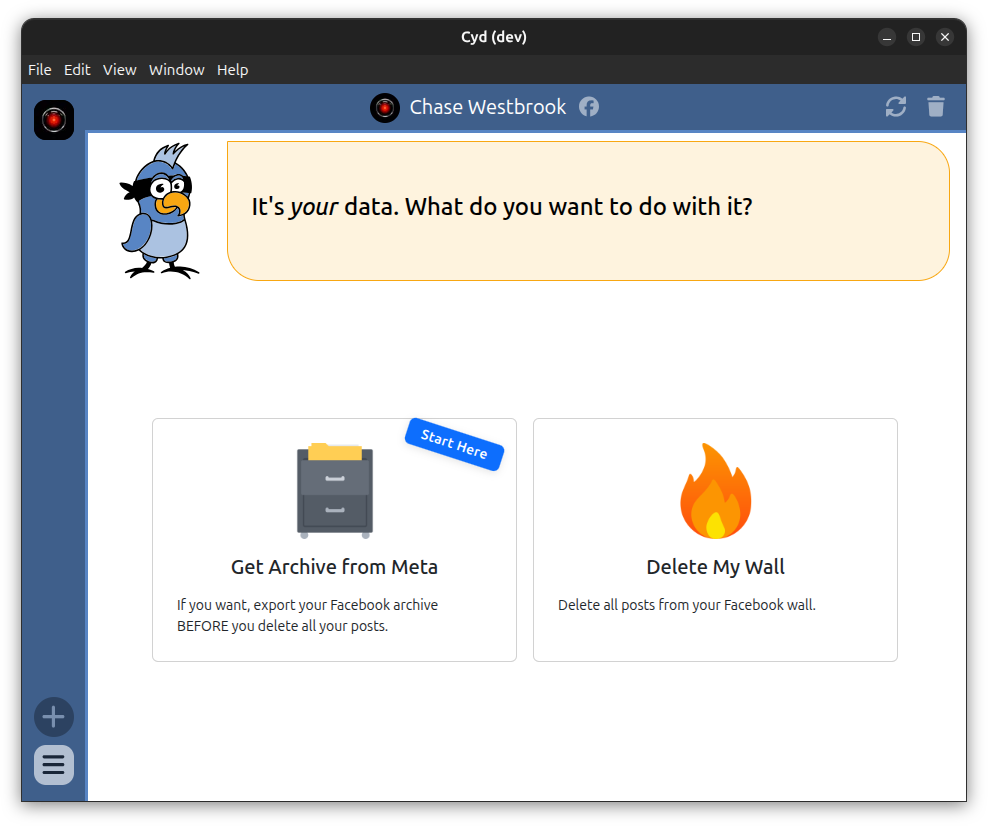Choose the Get Archive from Meta heading
The height and width of the screenshot is (826, 988).
tap(334, 567)
